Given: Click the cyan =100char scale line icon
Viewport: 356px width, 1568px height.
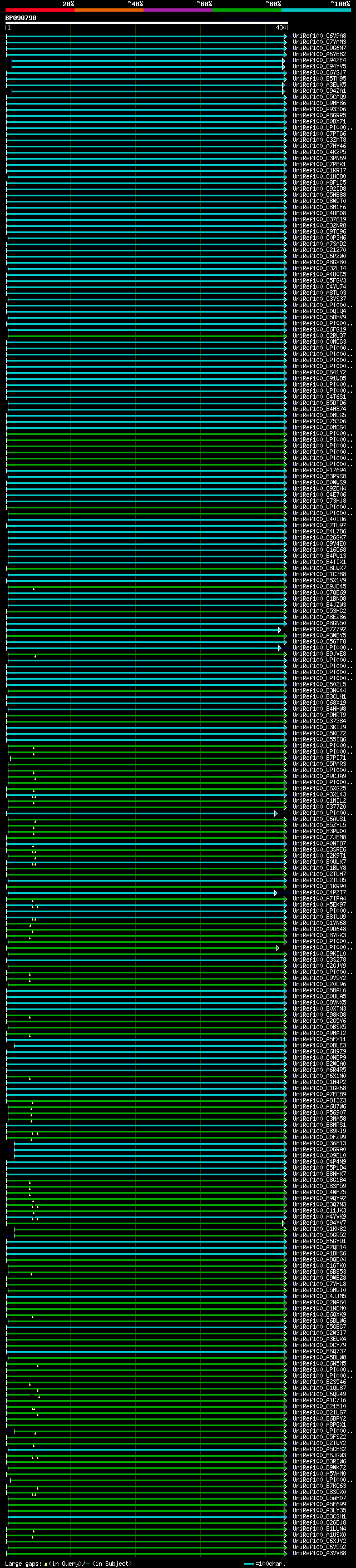Looking at the screenshot, I should 248,1564.
